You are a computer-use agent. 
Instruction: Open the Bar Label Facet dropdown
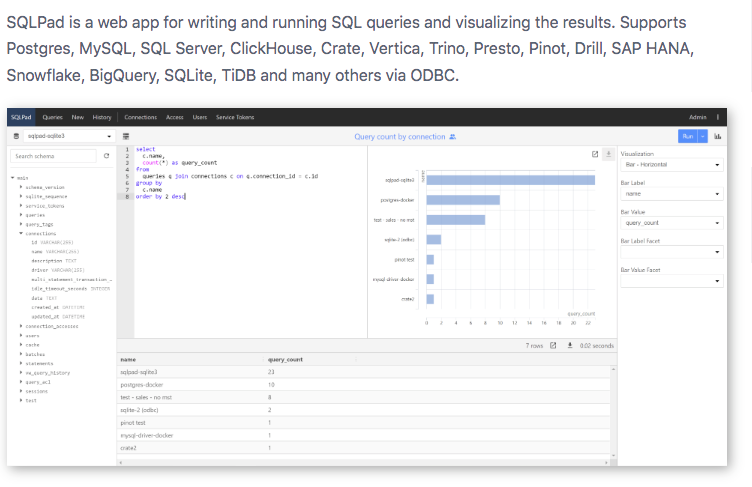coord(672,252)
